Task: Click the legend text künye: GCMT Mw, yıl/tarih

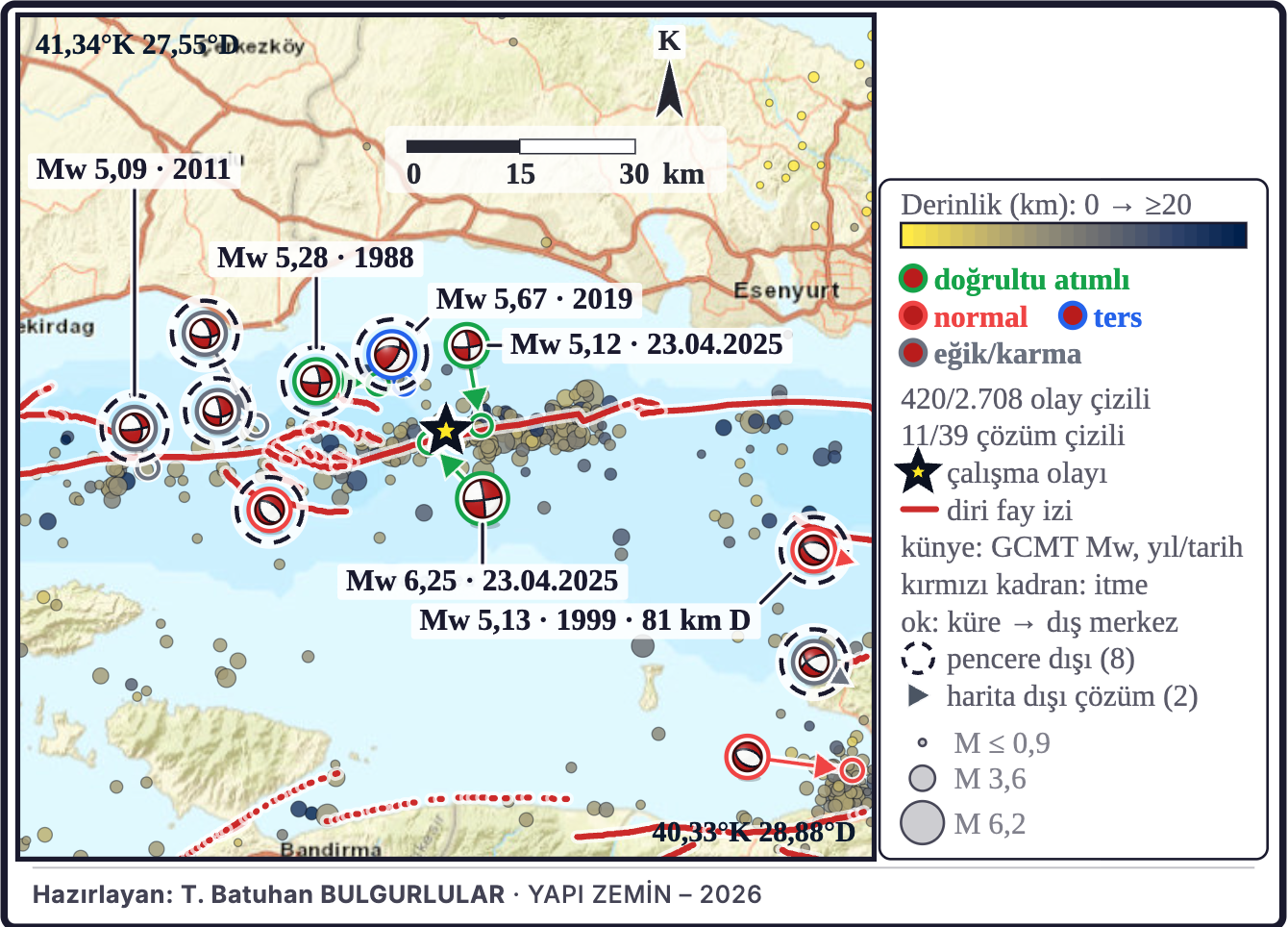Action: pyautogui.click(x=1072, y=547)
